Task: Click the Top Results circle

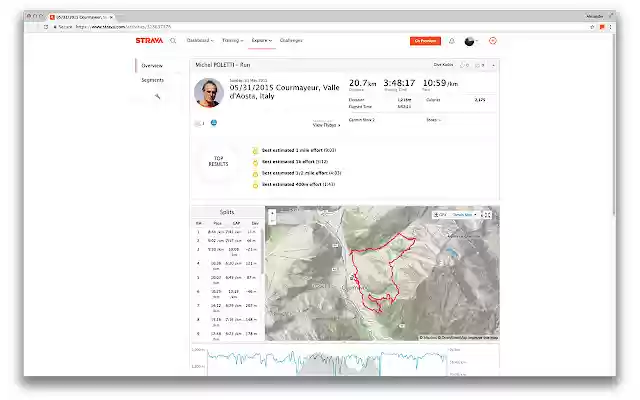Action: (218, 161)
